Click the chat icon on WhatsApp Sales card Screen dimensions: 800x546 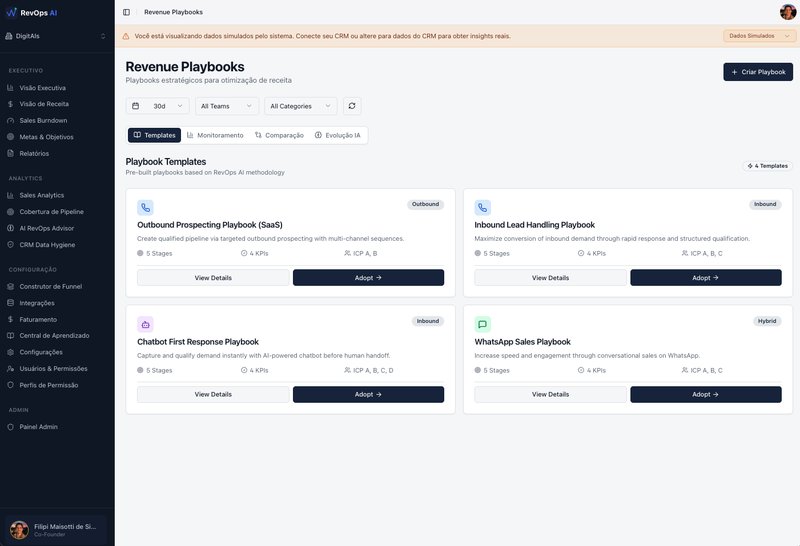pyautogui.click(x=483, y=325)
